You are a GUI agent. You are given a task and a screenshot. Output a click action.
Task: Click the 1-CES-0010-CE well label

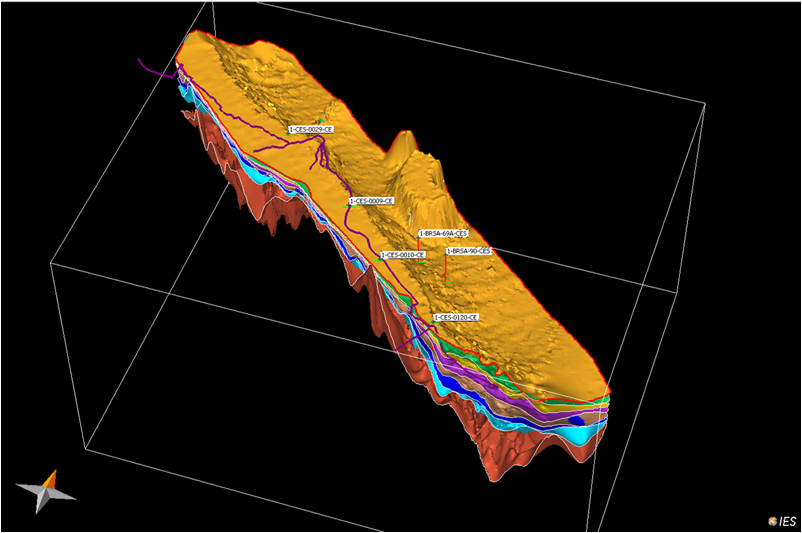(404, 255)
